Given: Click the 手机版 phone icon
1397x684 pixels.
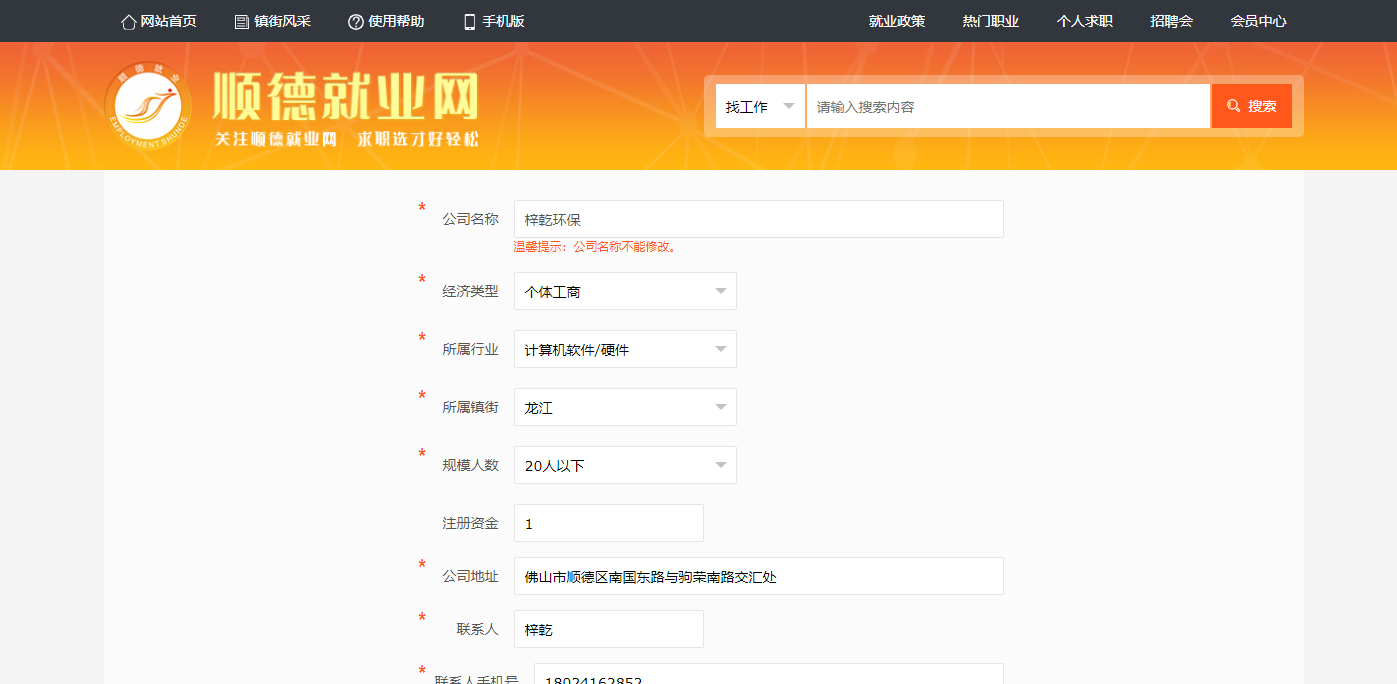Looking at the screenshot, I should (x=469, y=22).
